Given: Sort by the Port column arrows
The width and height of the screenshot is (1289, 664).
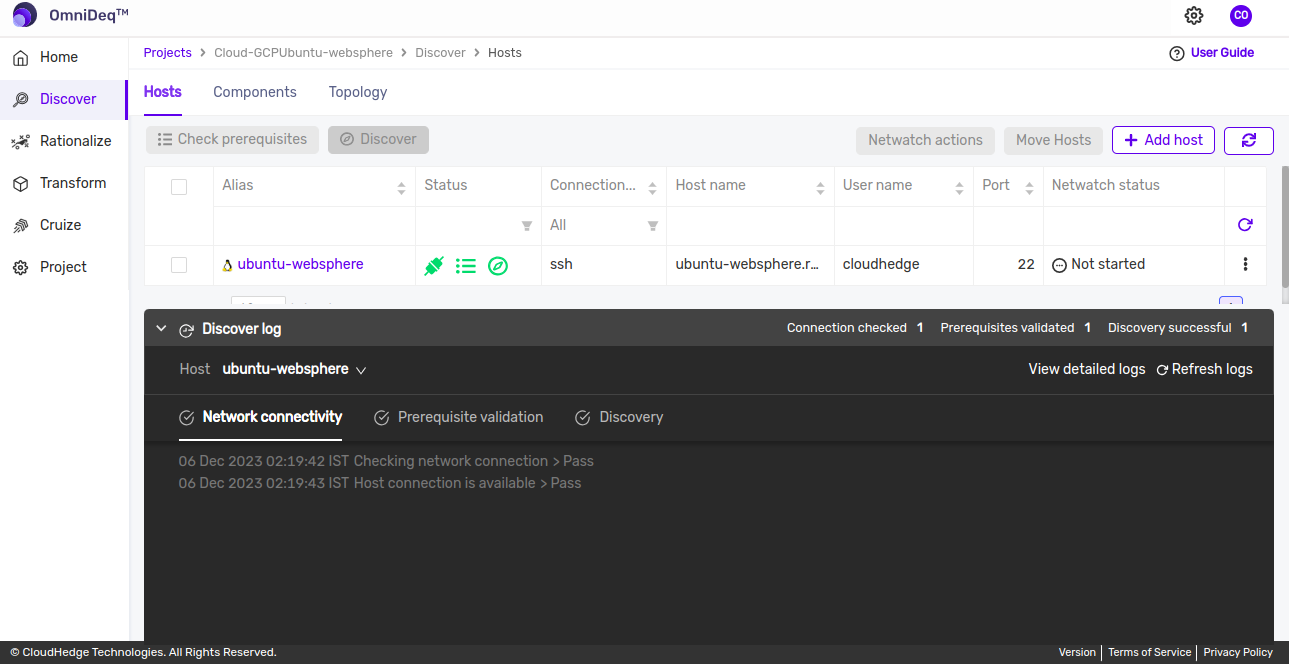Looking at the screenshot, I should tap(1029, 188).
